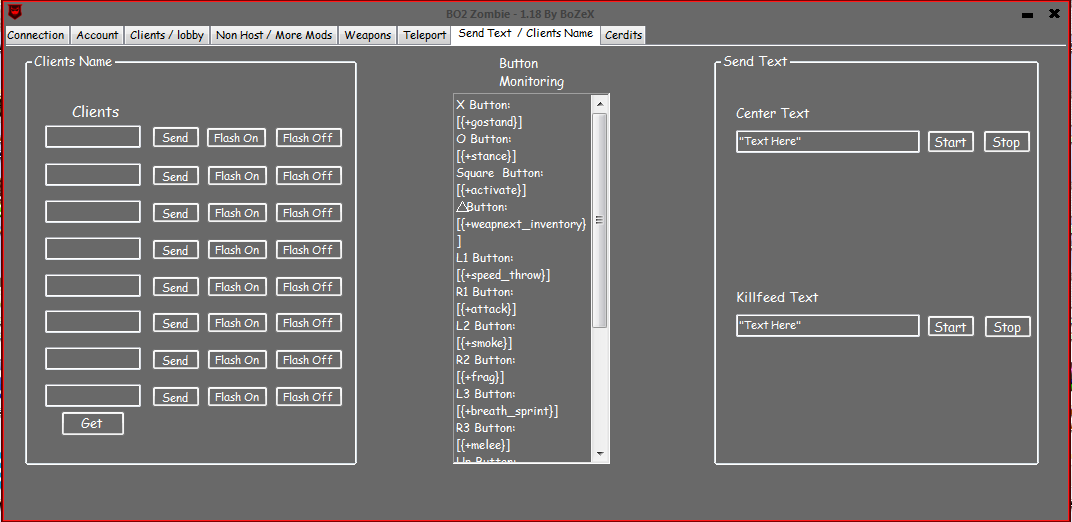Open the Cerdits tab
This screenshot has height=522, width=1072.
click(x=624, y=36)
